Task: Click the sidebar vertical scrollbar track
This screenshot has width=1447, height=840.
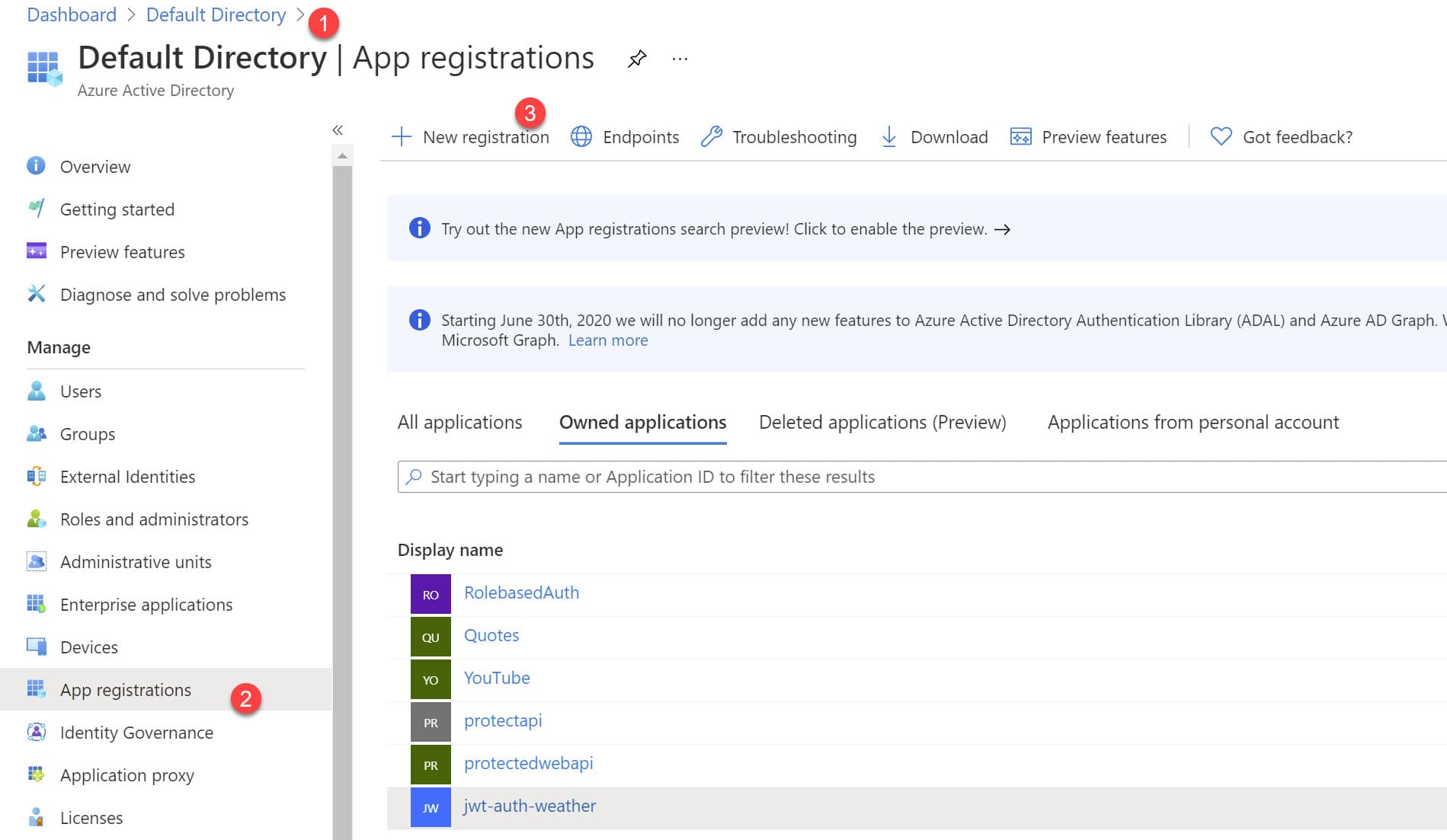Action: pos(342,503)
